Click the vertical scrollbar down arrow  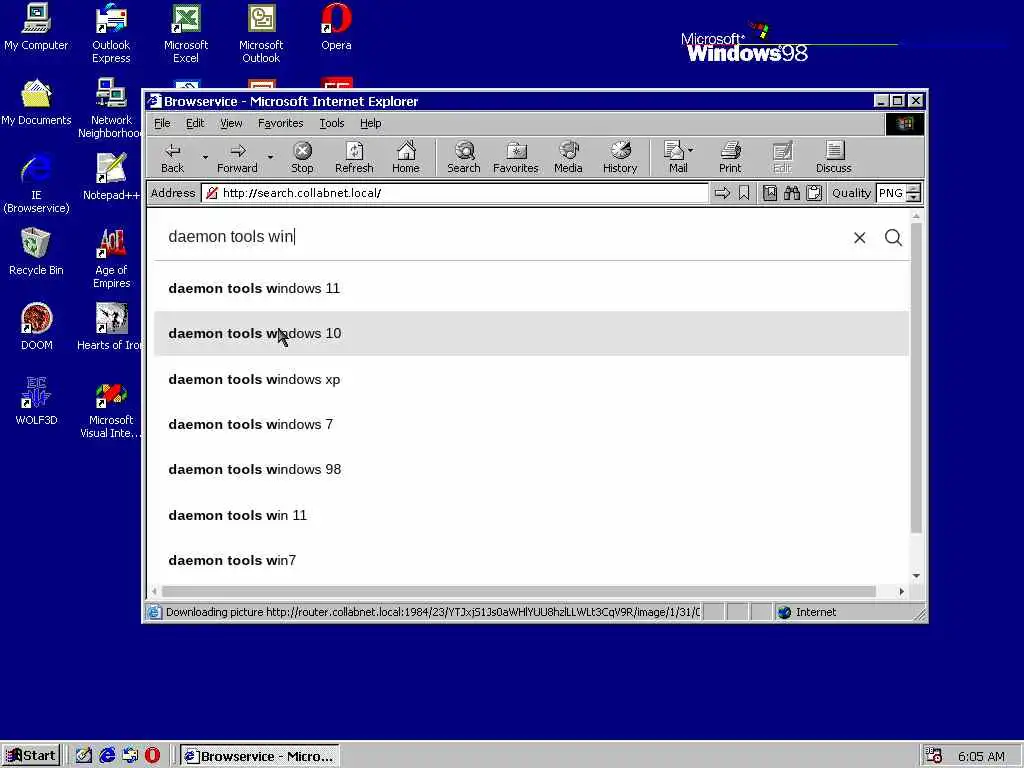[x=916, y=575]
